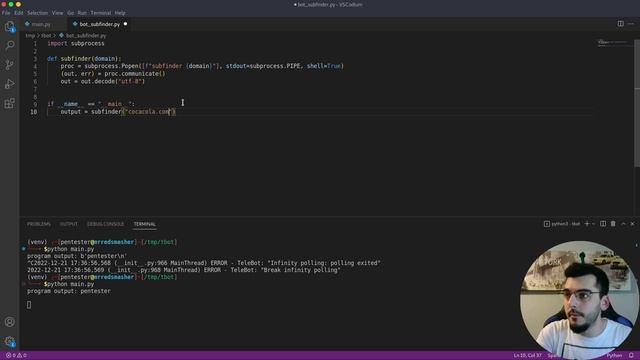
Task: Switch to the PROBLEMS panel tab
Action: click(39, 224)
